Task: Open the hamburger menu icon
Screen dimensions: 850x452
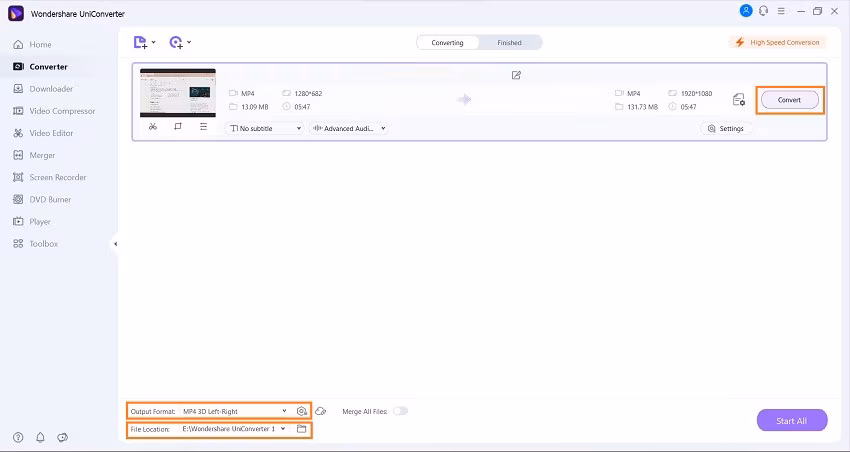Action: pos(781,11)
